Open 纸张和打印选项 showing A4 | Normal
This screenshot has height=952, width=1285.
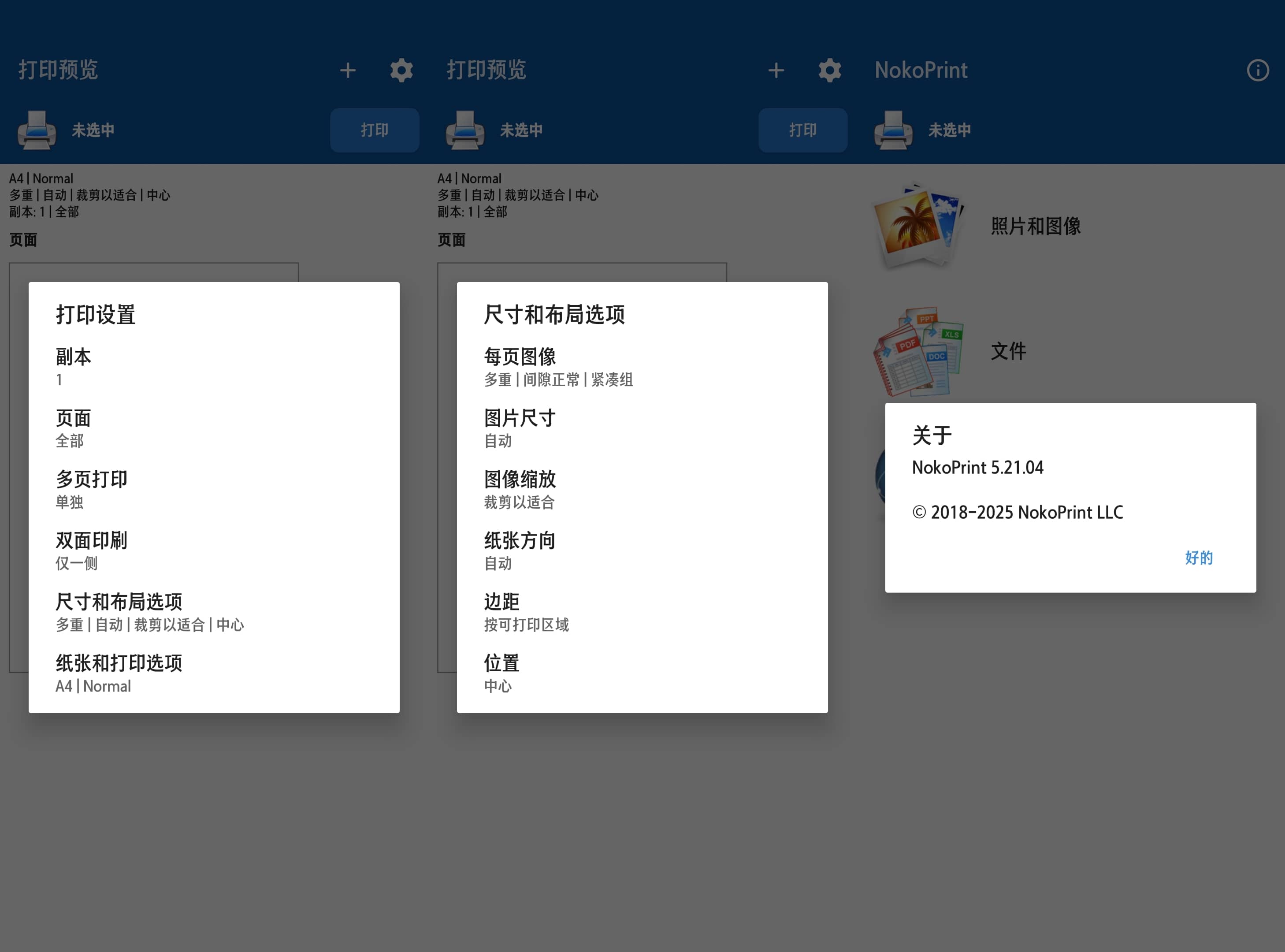(214, 673)
